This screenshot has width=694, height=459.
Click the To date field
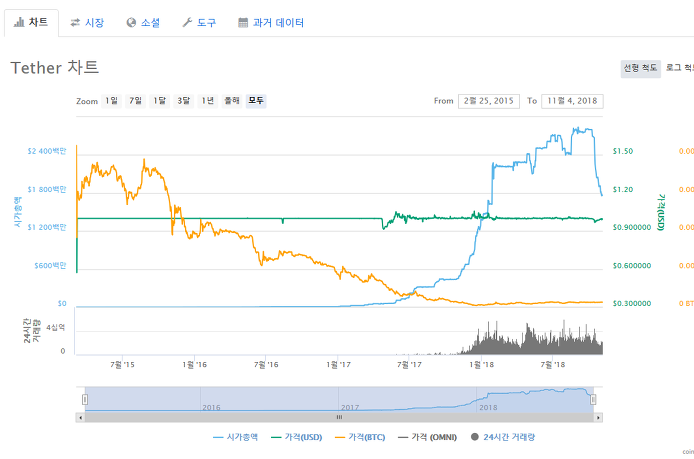click(572, 101)
